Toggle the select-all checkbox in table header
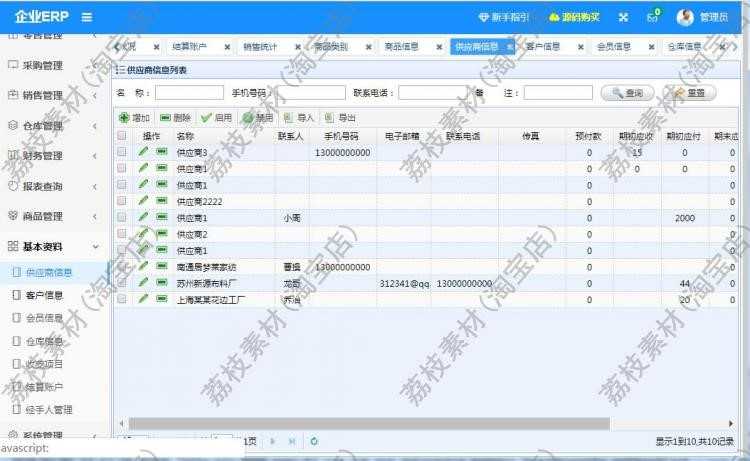Screen dimensions: 750x461 122,136
